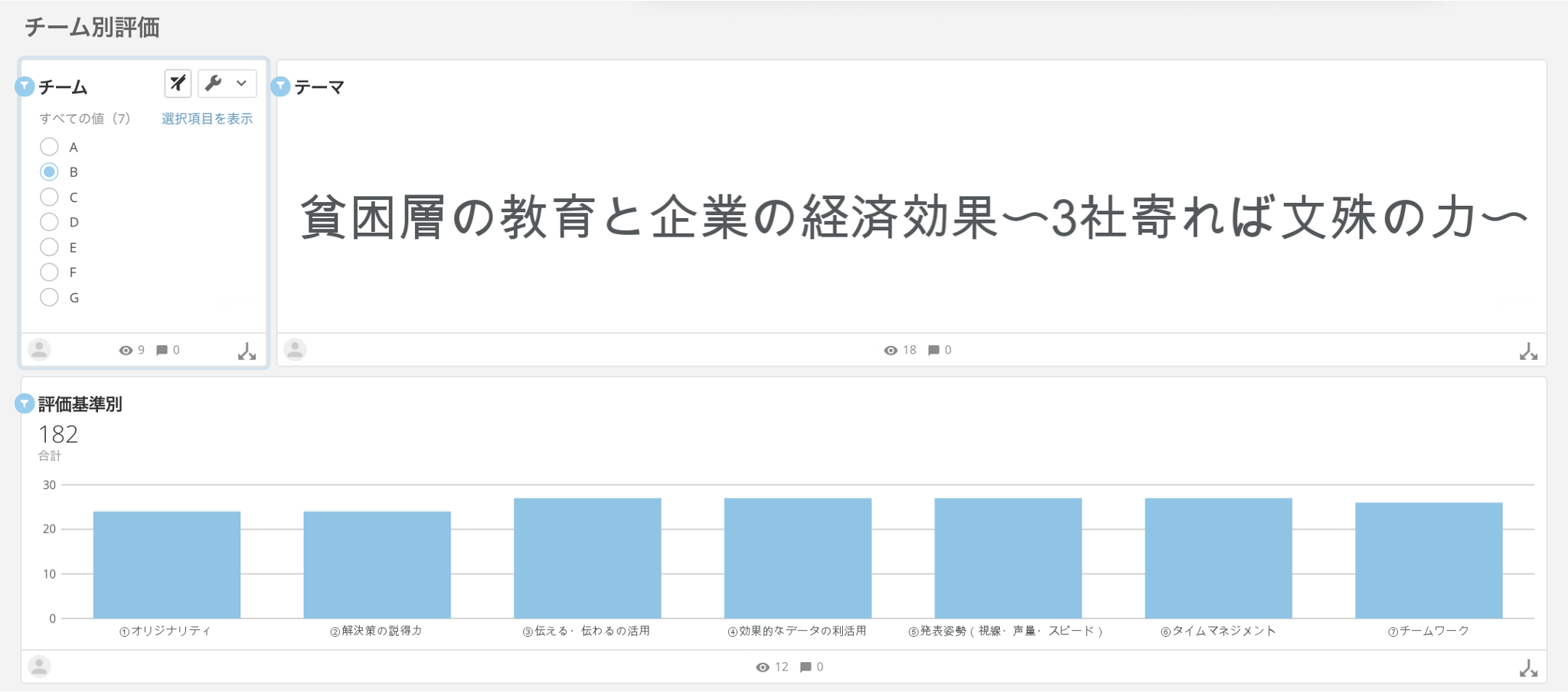Click the funnel icon beside テーマ title

[x=281, y=86]
